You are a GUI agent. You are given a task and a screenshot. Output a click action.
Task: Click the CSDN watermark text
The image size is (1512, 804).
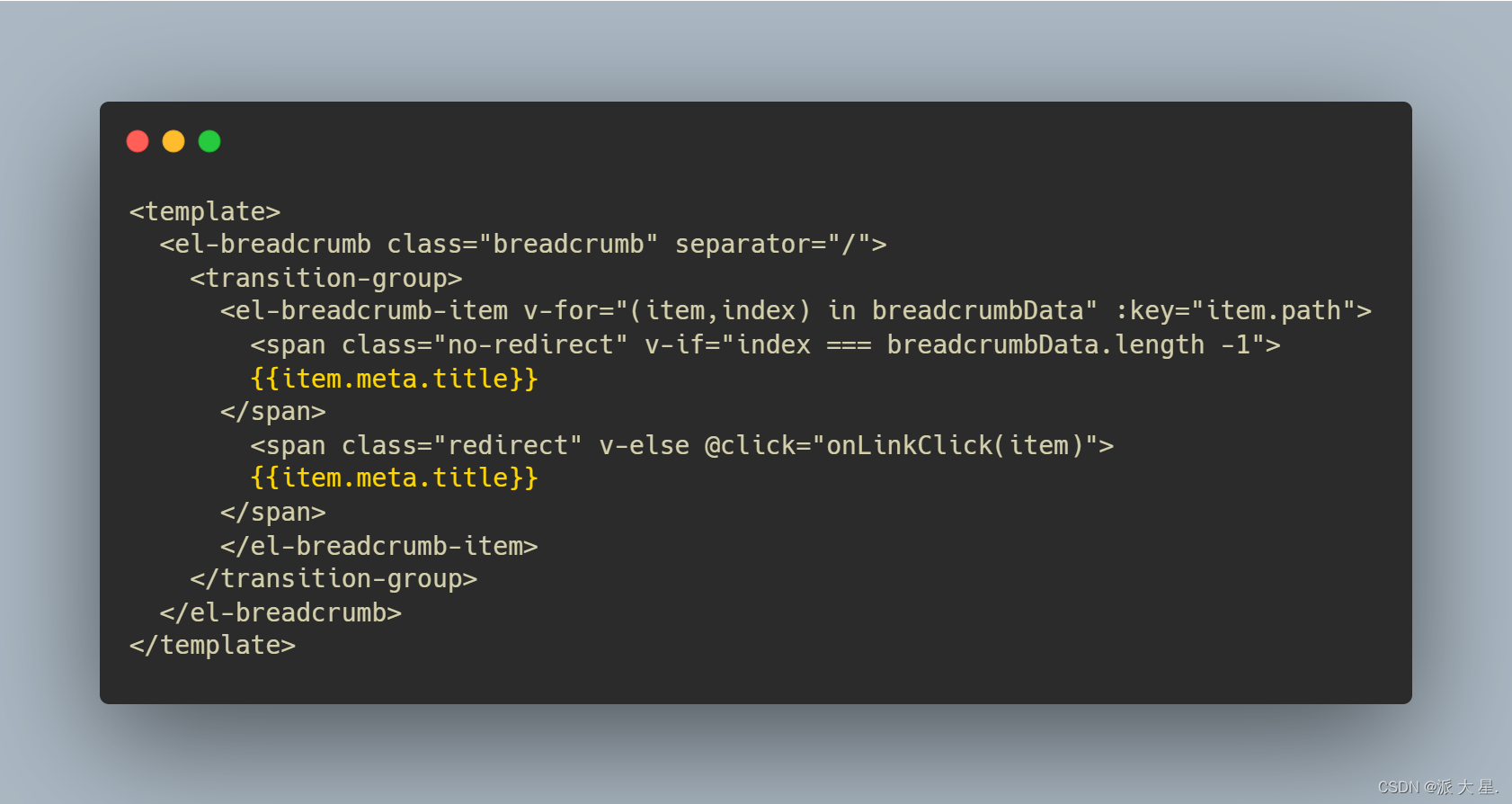[1438, 787]
